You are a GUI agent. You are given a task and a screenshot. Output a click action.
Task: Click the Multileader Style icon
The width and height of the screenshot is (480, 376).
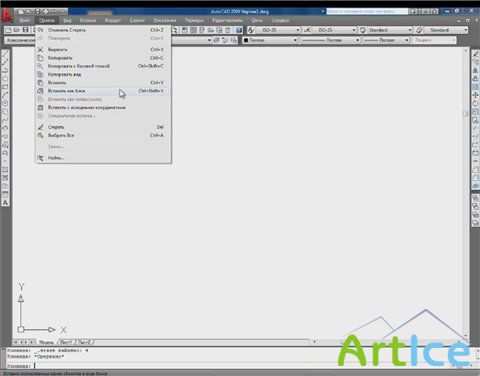click(x=419, y=30)
